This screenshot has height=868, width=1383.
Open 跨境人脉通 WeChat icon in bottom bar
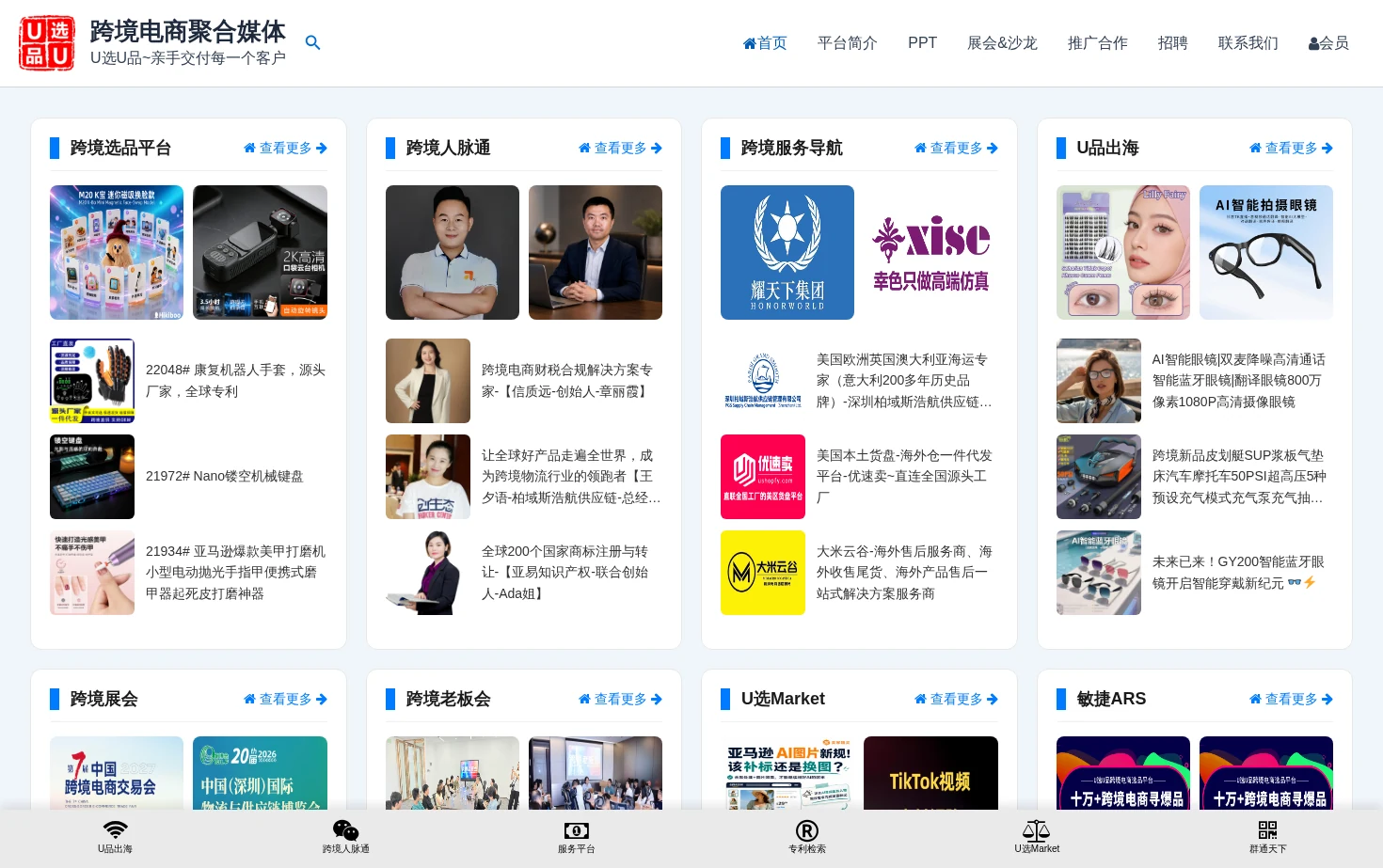coord(345,829)
